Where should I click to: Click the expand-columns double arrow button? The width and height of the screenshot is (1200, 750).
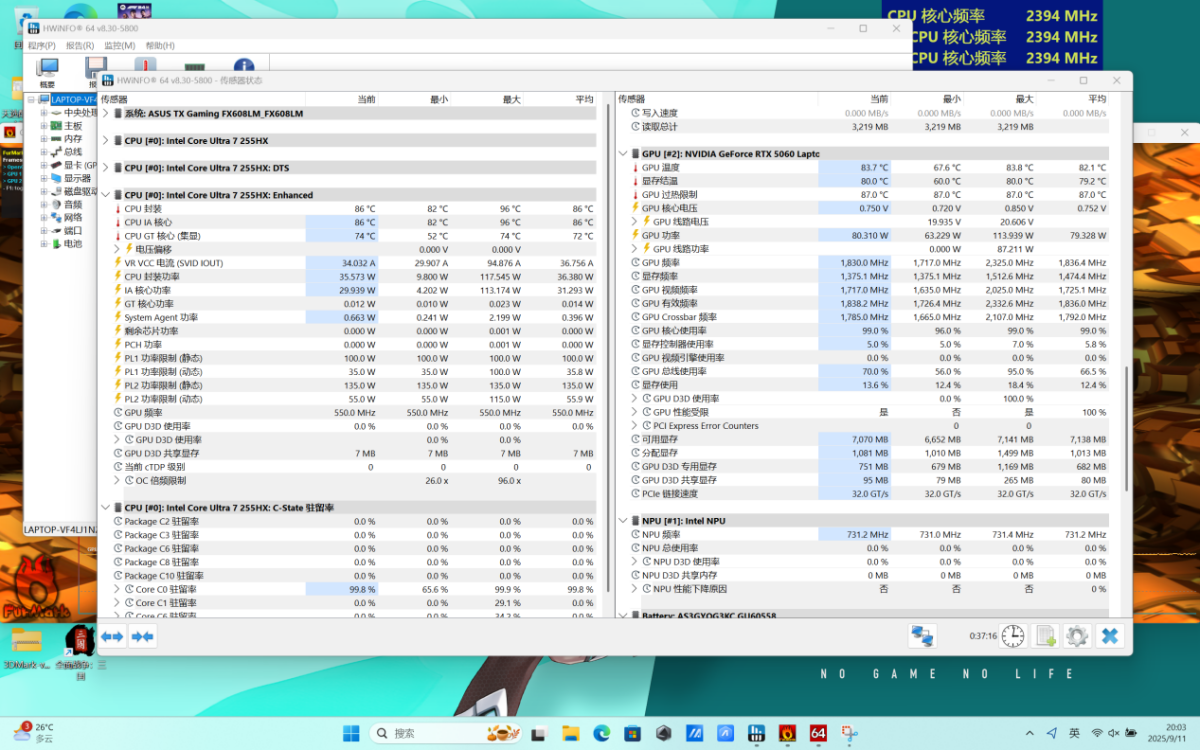point(112,636)
